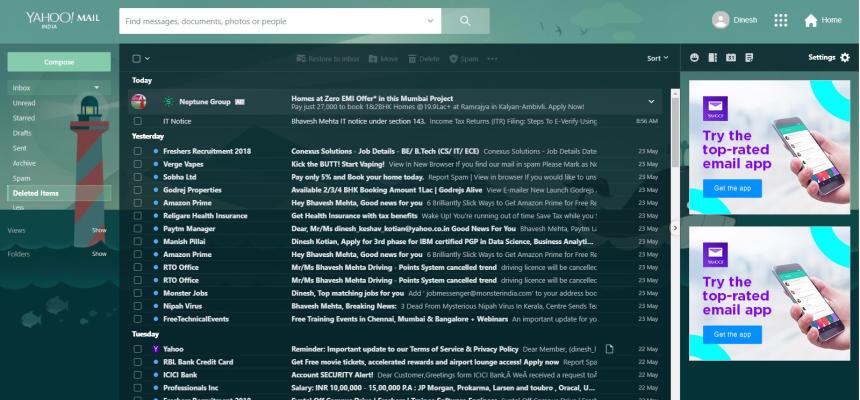Viewport: 860px width, 400px height.
Task: Open the Starred folder
Action: [x=24, y=118]
